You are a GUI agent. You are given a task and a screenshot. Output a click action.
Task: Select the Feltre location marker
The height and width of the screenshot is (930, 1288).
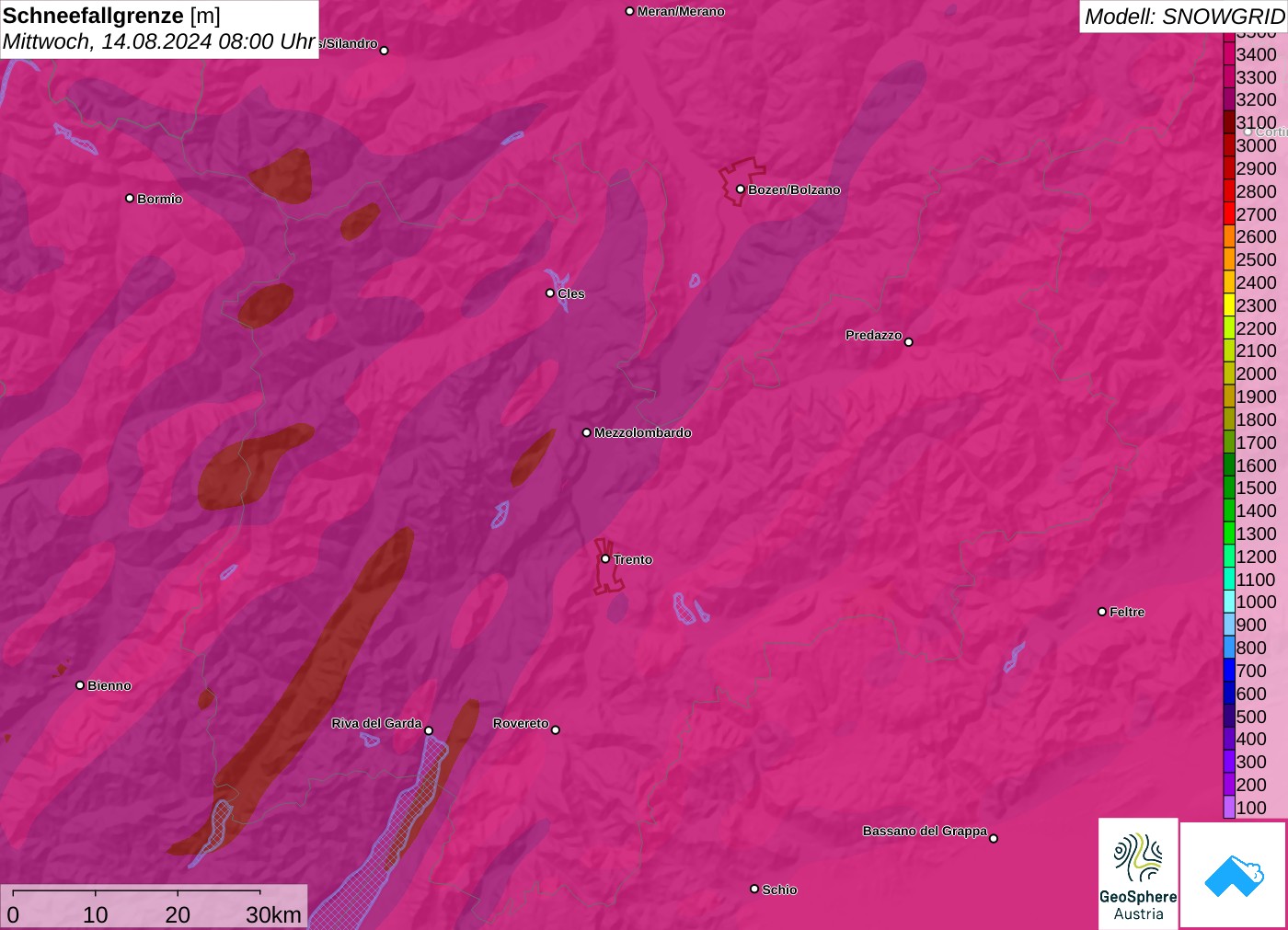point(1102,612)
